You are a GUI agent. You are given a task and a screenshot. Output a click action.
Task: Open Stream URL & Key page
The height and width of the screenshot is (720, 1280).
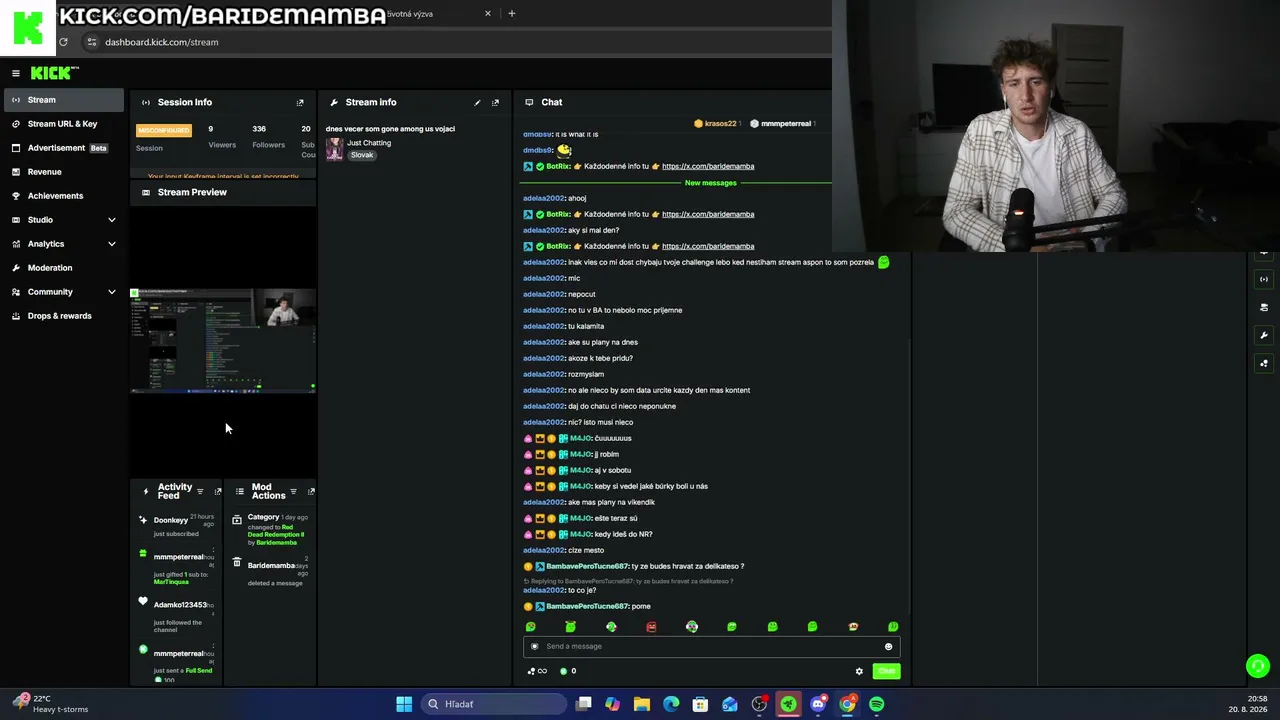tap(62, 124)
